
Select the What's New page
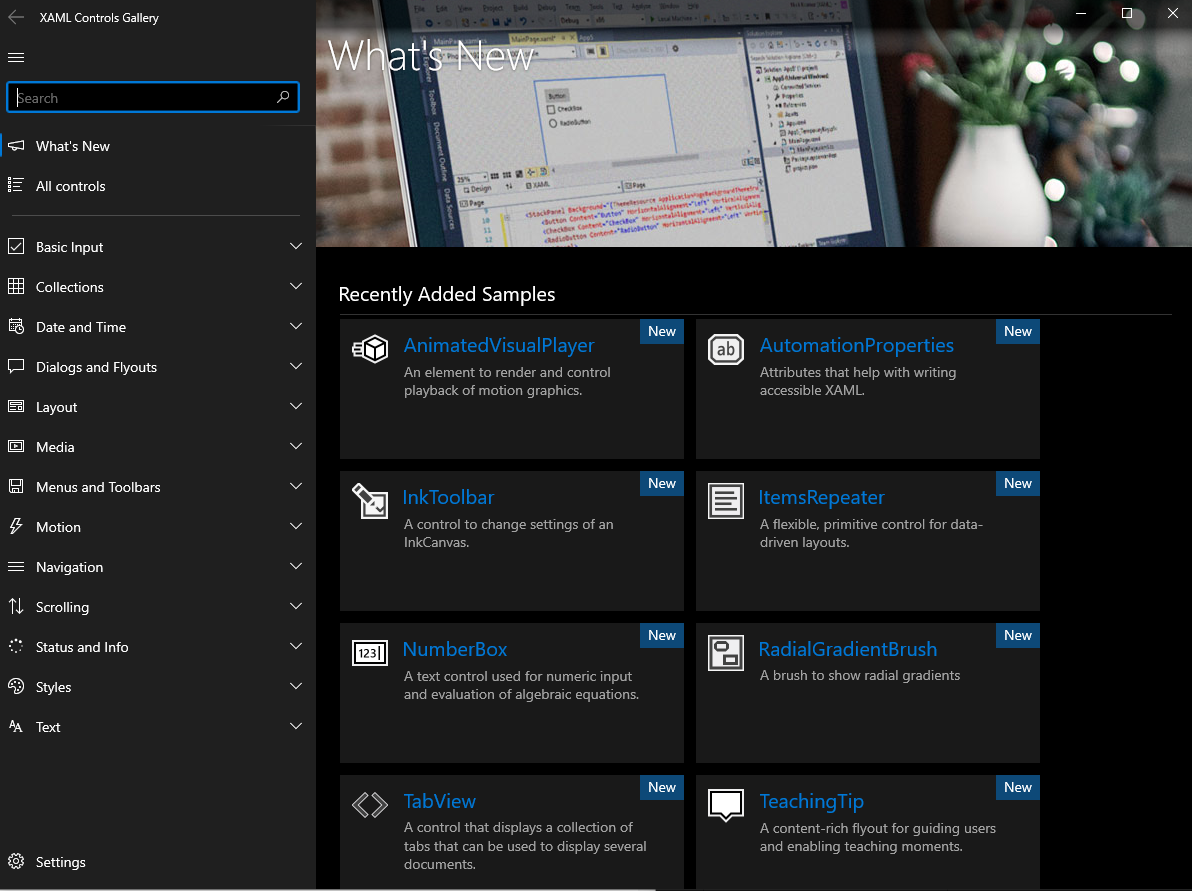[x=72, y=146]
